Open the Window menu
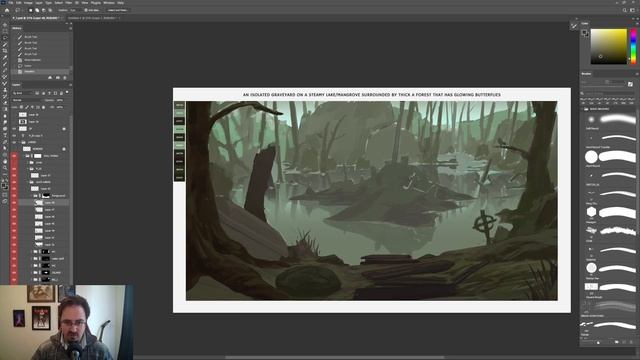 (109, 3)
